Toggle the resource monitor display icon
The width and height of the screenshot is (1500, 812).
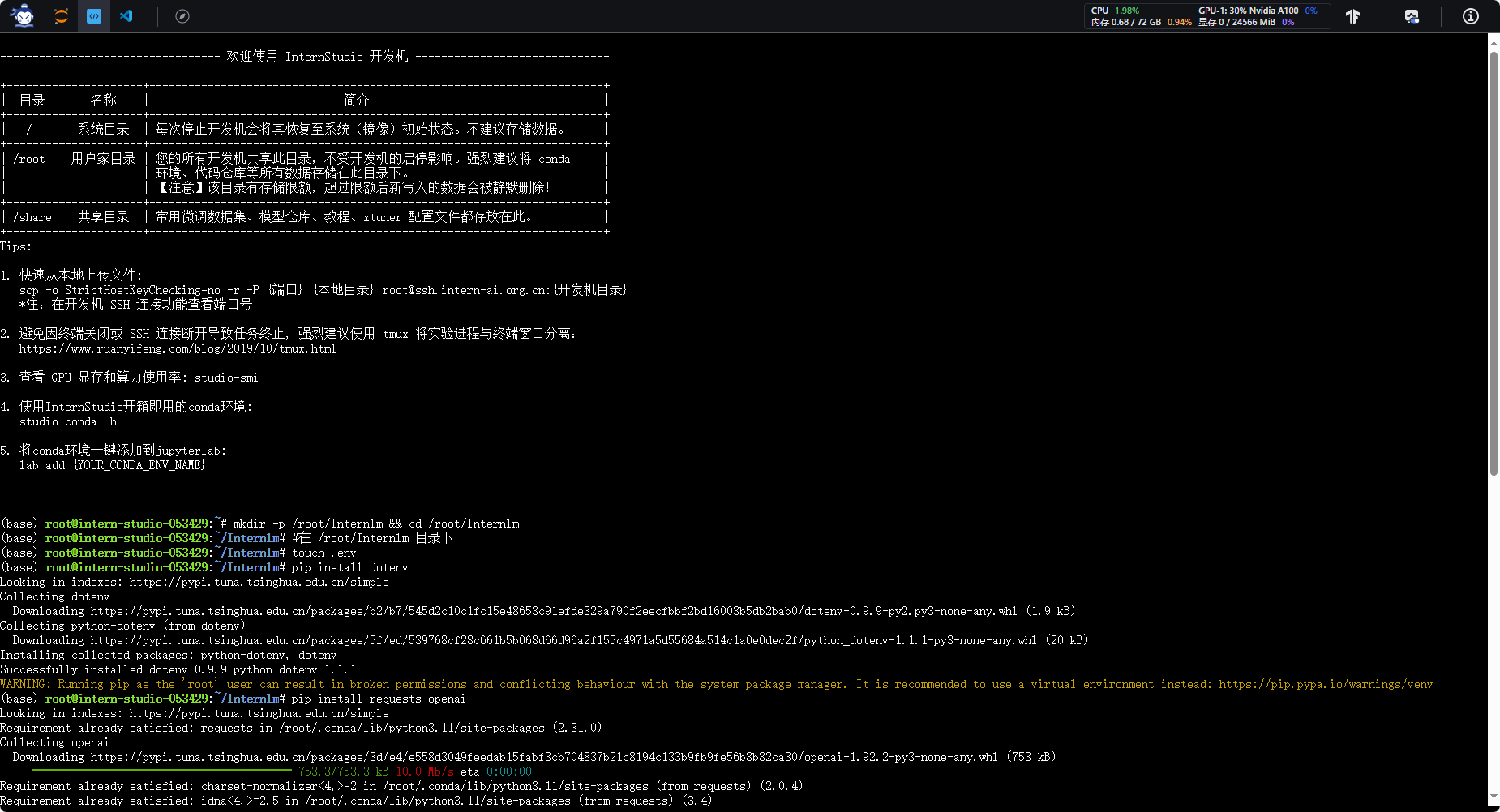pyautogui.click(x=1412, y=16)
